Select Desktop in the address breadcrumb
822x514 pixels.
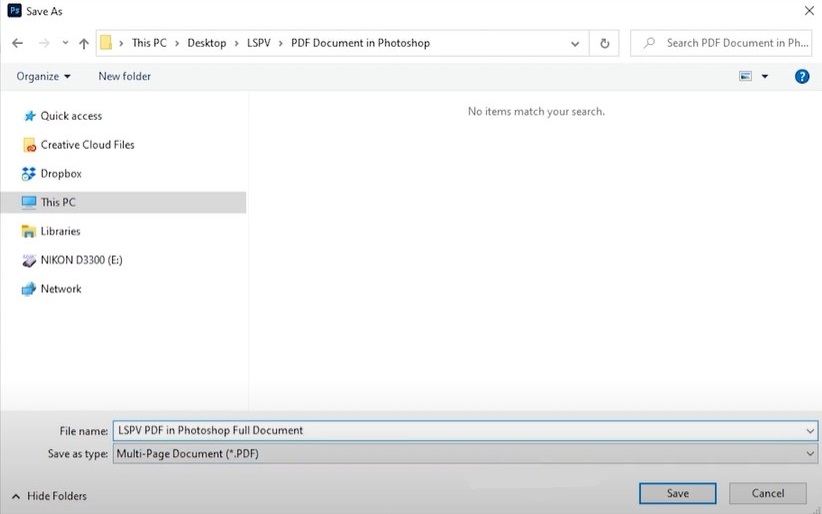pyautogui.click(x=207, y=43)
